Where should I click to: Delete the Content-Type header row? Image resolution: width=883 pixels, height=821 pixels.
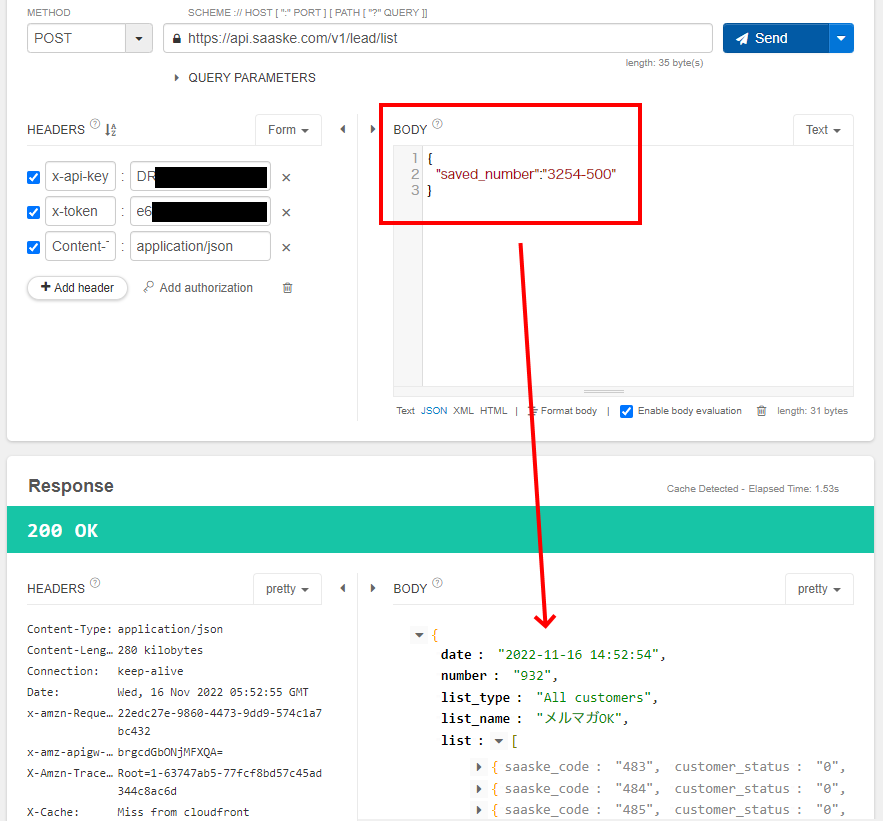pos(286,248)
